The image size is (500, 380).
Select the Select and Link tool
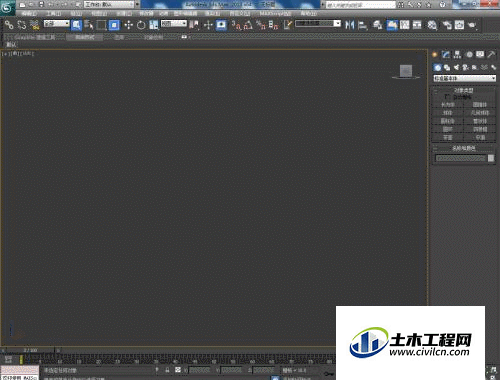click(9, 25)
